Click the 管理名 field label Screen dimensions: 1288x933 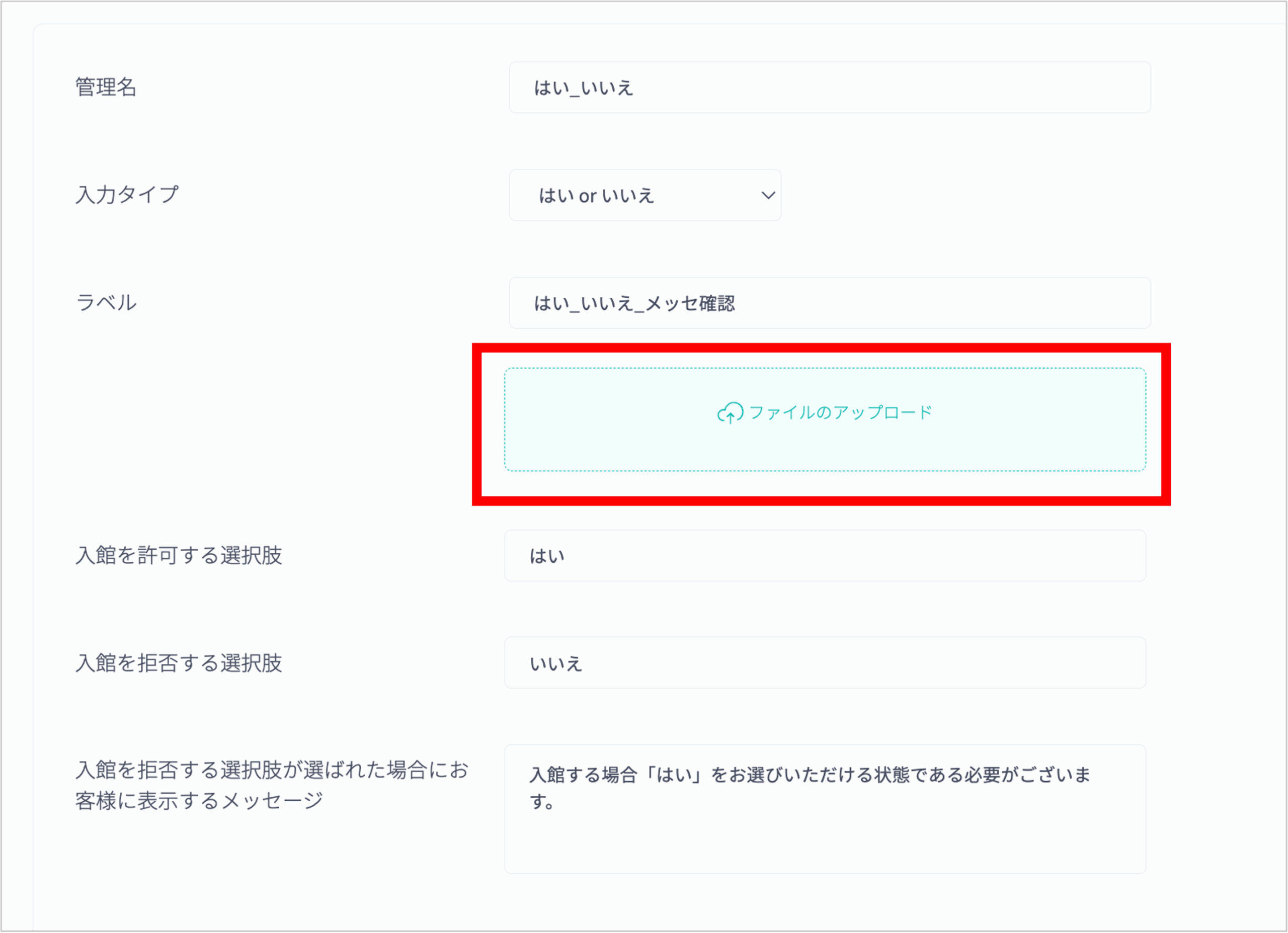tap(106, 88)
